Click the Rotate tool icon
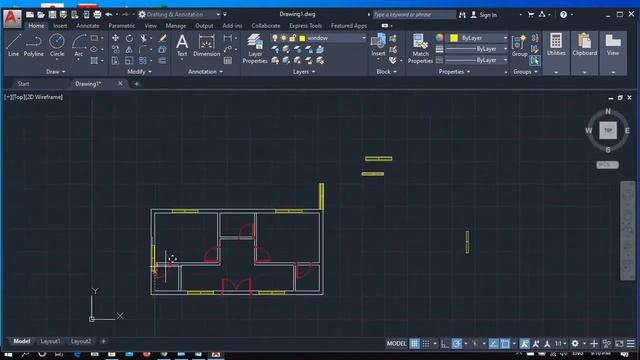Image resolution: width=640 pixels, height=360 pixels. point(129,38)
